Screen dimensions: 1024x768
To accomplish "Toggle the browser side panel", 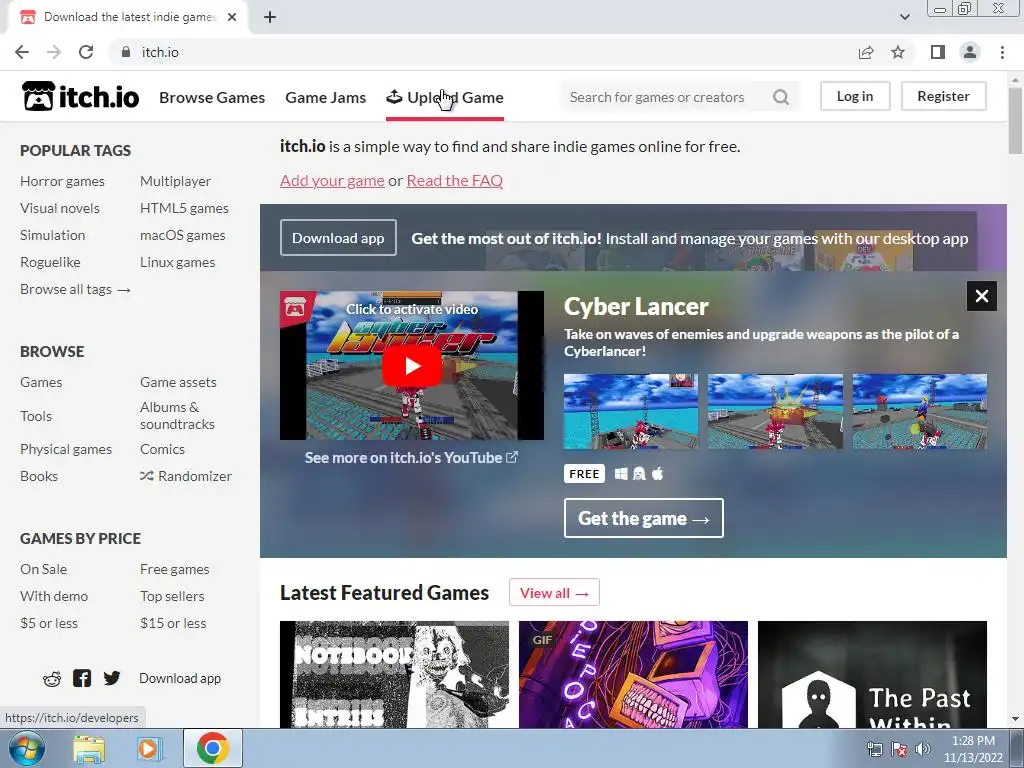I will [x=938, y=52].
